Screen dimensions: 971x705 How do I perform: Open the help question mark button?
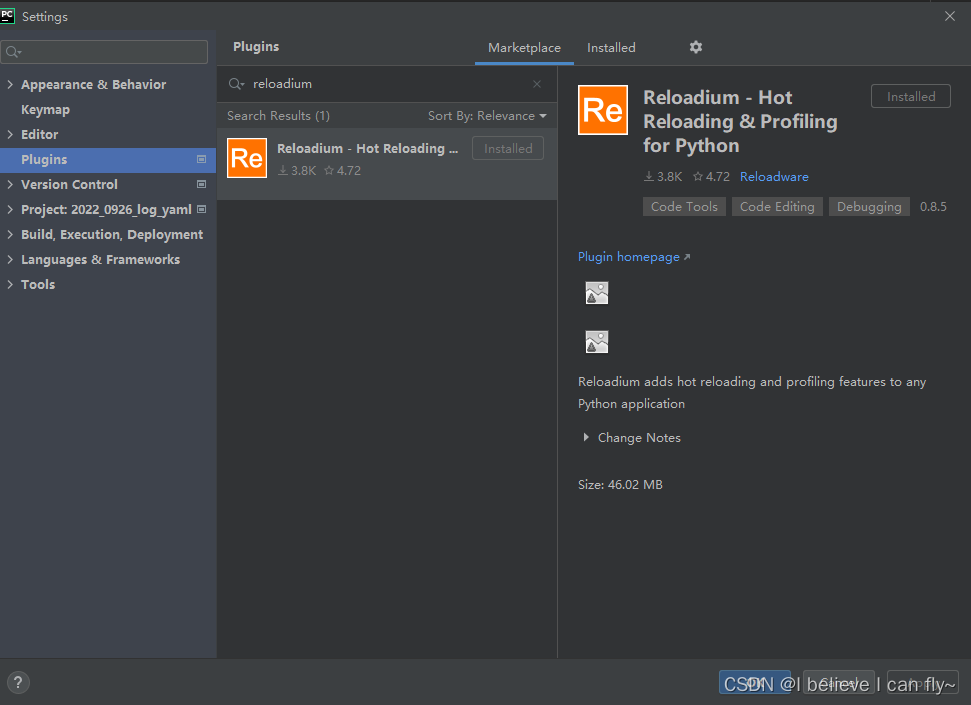coord(18,683)
